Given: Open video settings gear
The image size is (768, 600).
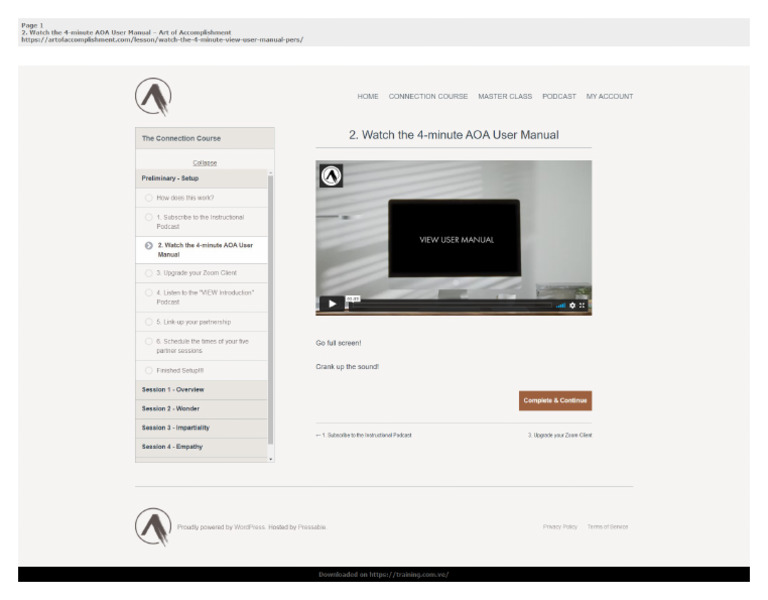Looking at the screenshot, I should tap(572, 305).
